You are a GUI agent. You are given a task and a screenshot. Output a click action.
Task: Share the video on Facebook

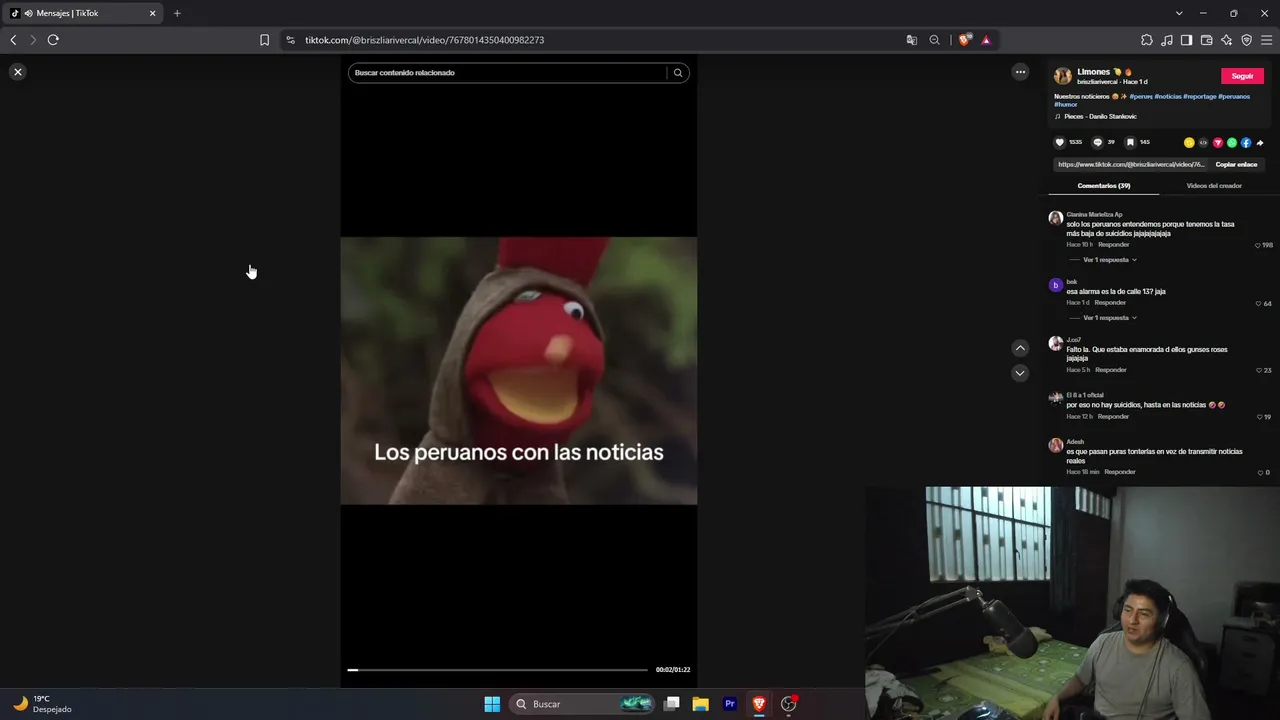[x=1245, y=143]
